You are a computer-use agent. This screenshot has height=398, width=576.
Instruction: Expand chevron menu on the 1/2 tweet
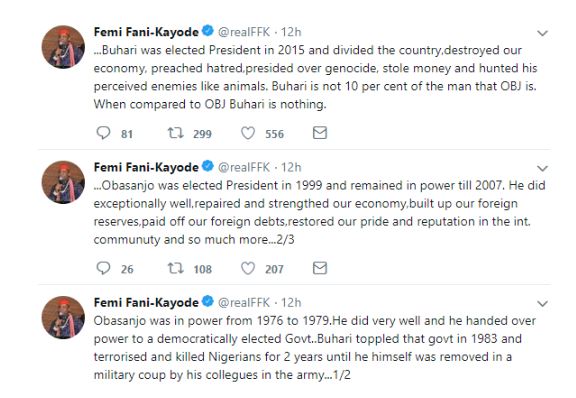pyautogui.click(x=542, y=304)
